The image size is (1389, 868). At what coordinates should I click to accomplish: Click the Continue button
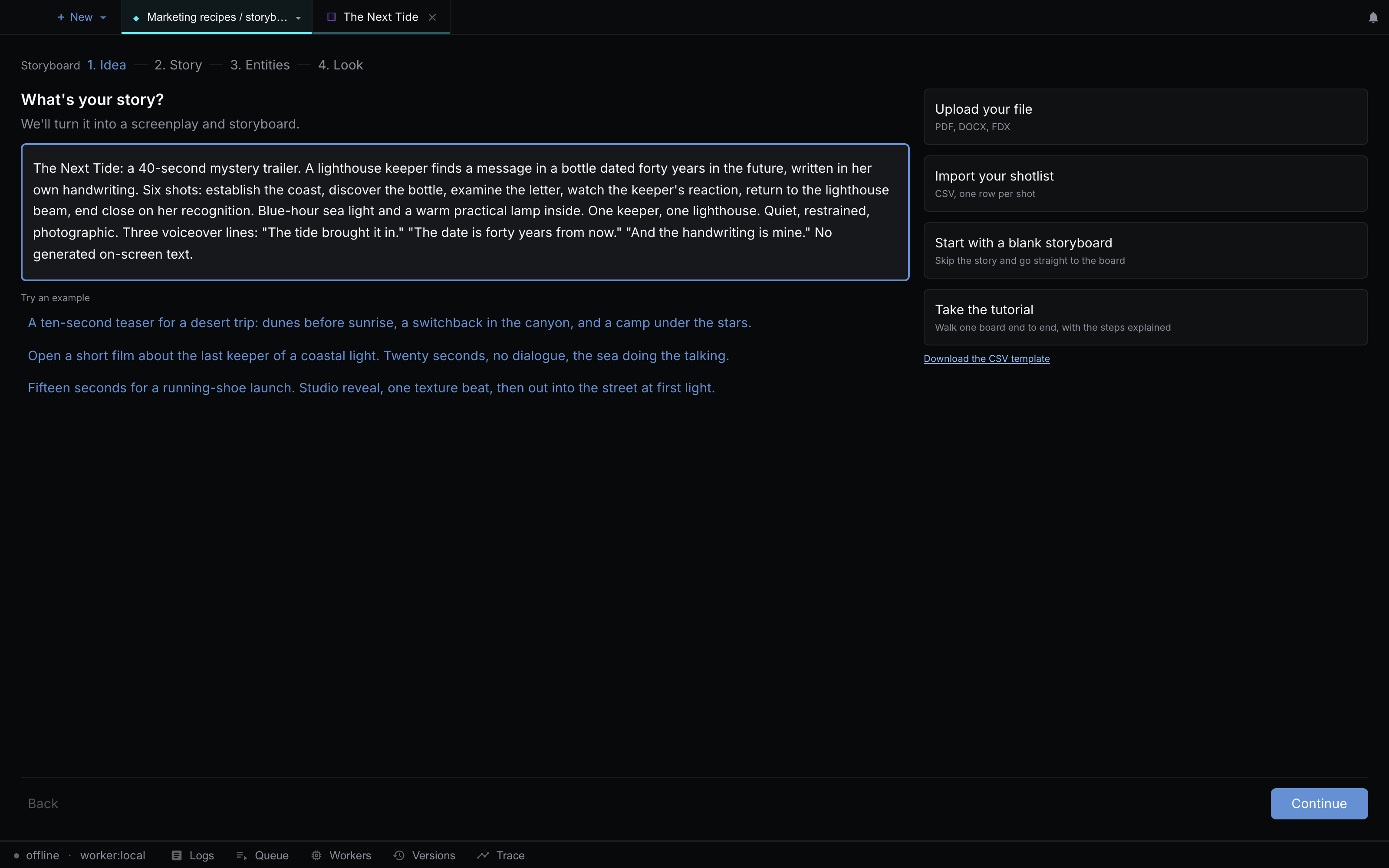pyautogui.click(x=1319, y=803)
